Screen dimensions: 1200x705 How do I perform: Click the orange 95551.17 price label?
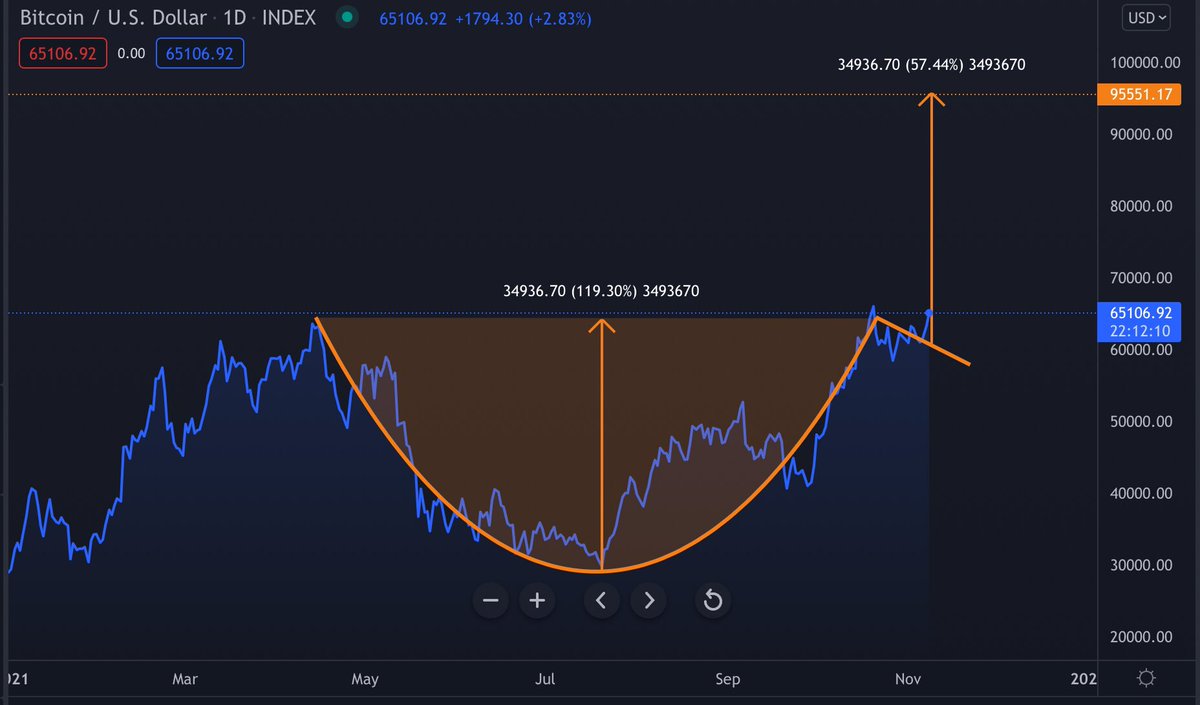1141,95
